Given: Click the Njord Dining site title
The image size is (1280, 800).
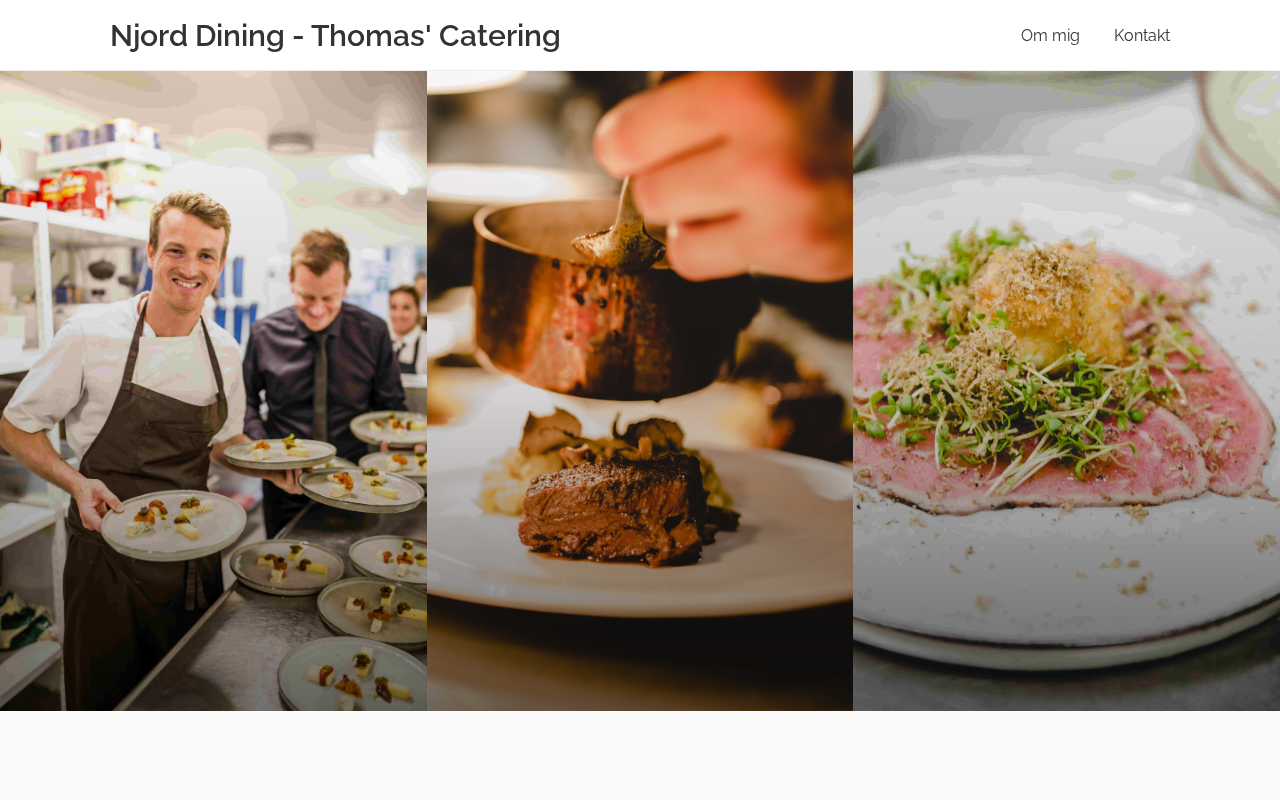Looking at the screenshot, I should click(335, 36).
